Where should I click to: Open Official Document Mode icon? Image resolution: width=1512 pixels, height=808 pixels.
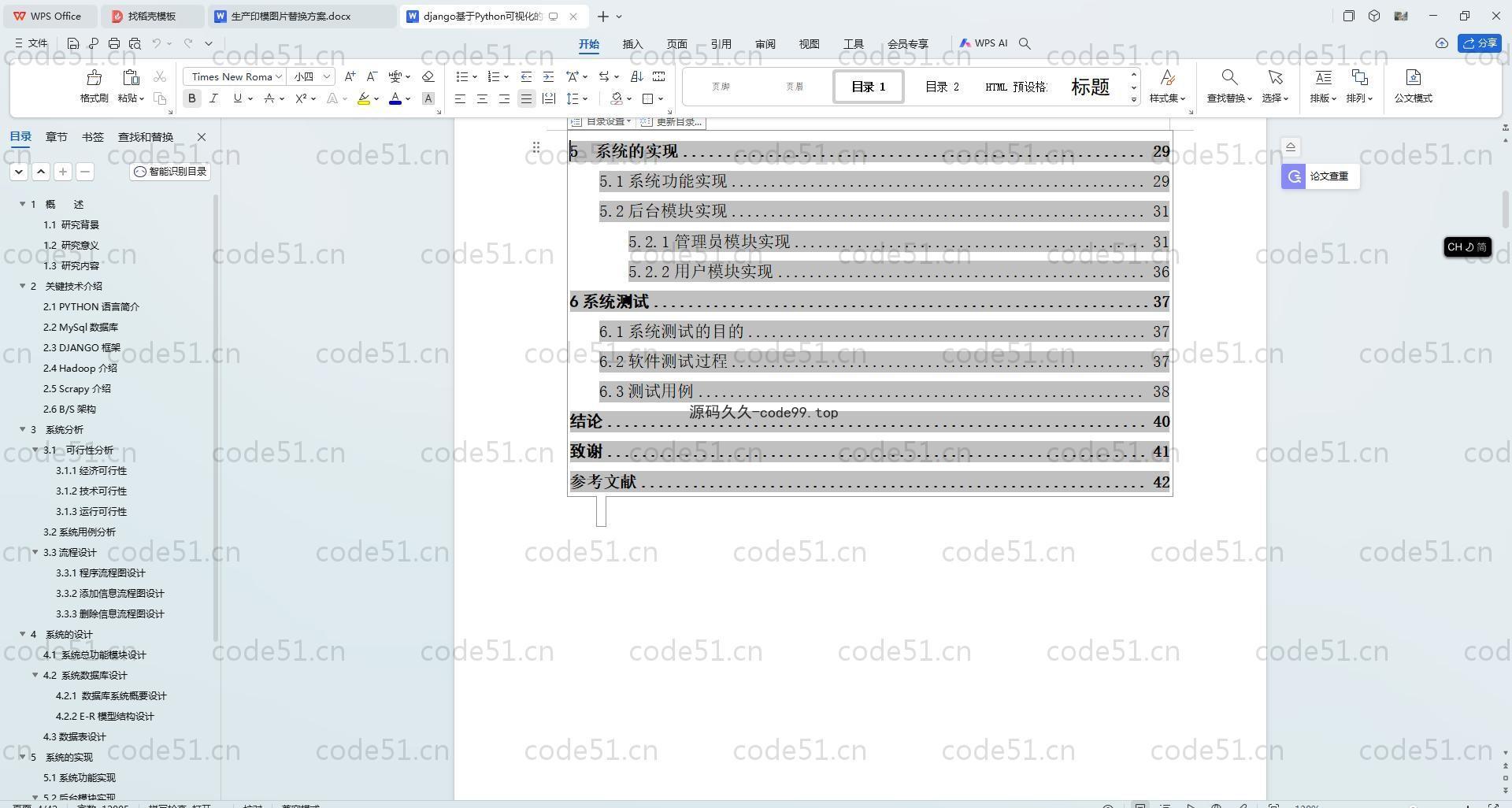tap(1413, 77)
